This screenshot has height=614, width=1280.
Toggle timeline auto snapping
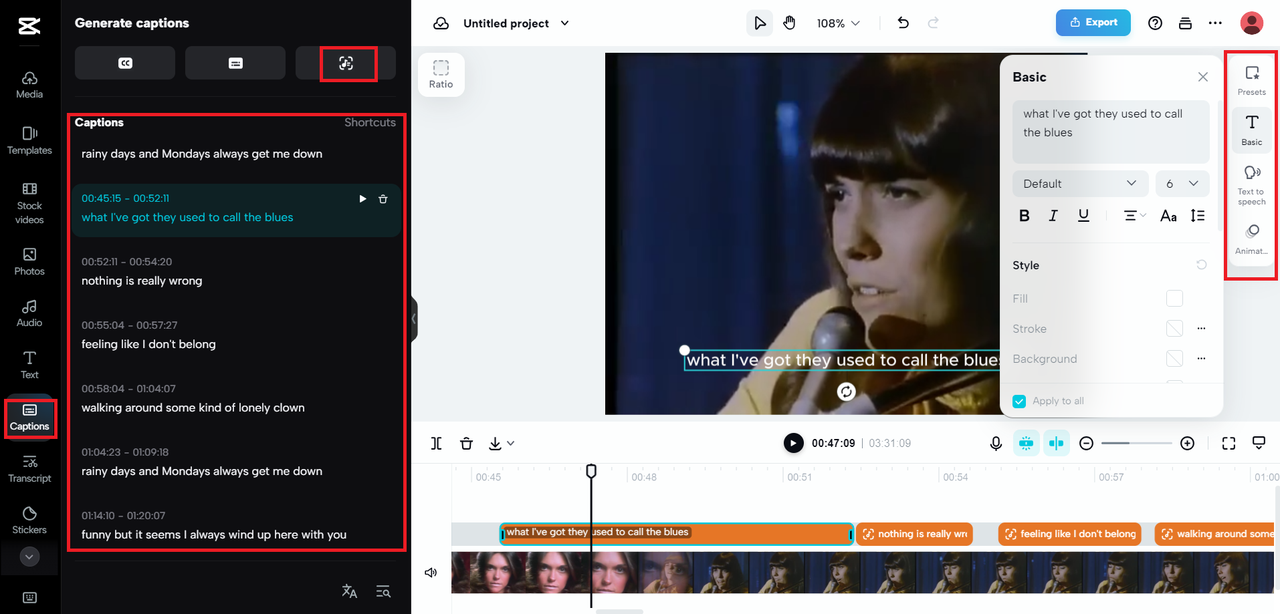click(1027, 443)
